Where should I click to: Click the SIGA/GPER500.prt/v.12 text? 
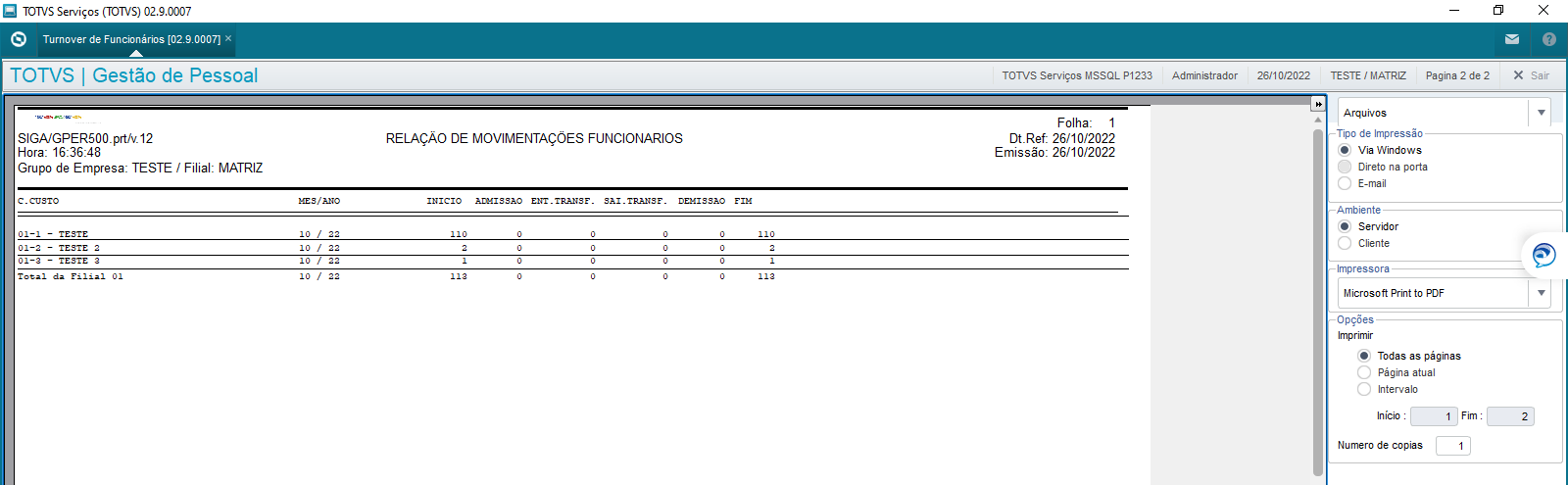85,138
